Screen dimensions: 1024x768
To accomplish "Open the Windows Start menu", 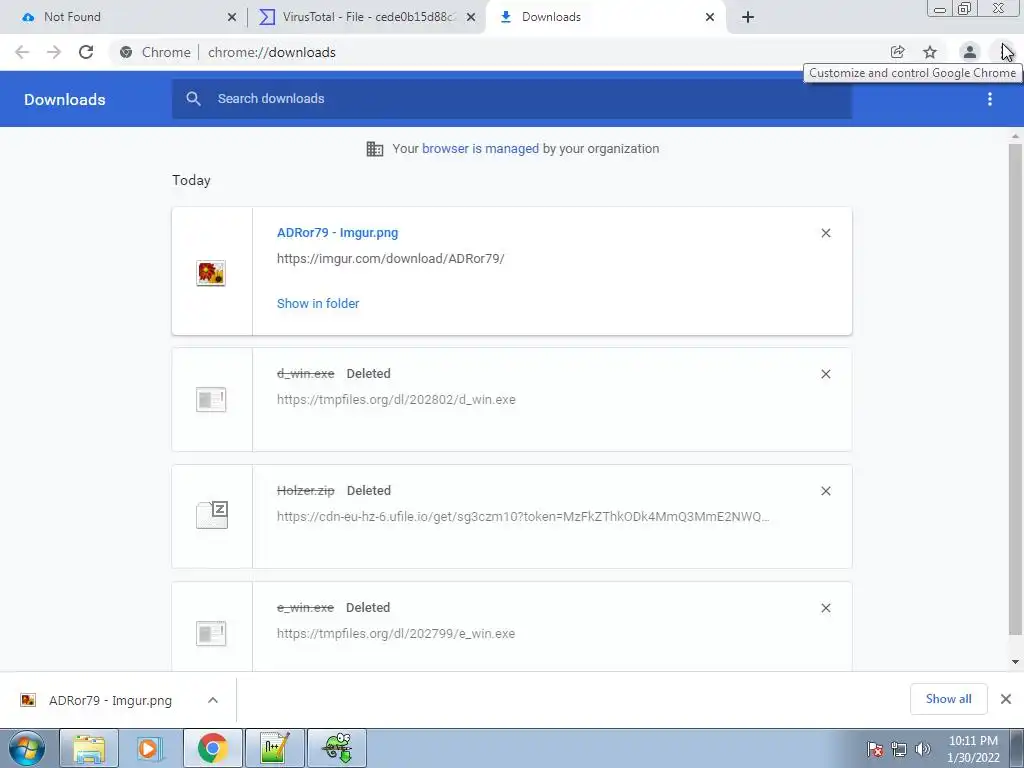I will (26, 748).
